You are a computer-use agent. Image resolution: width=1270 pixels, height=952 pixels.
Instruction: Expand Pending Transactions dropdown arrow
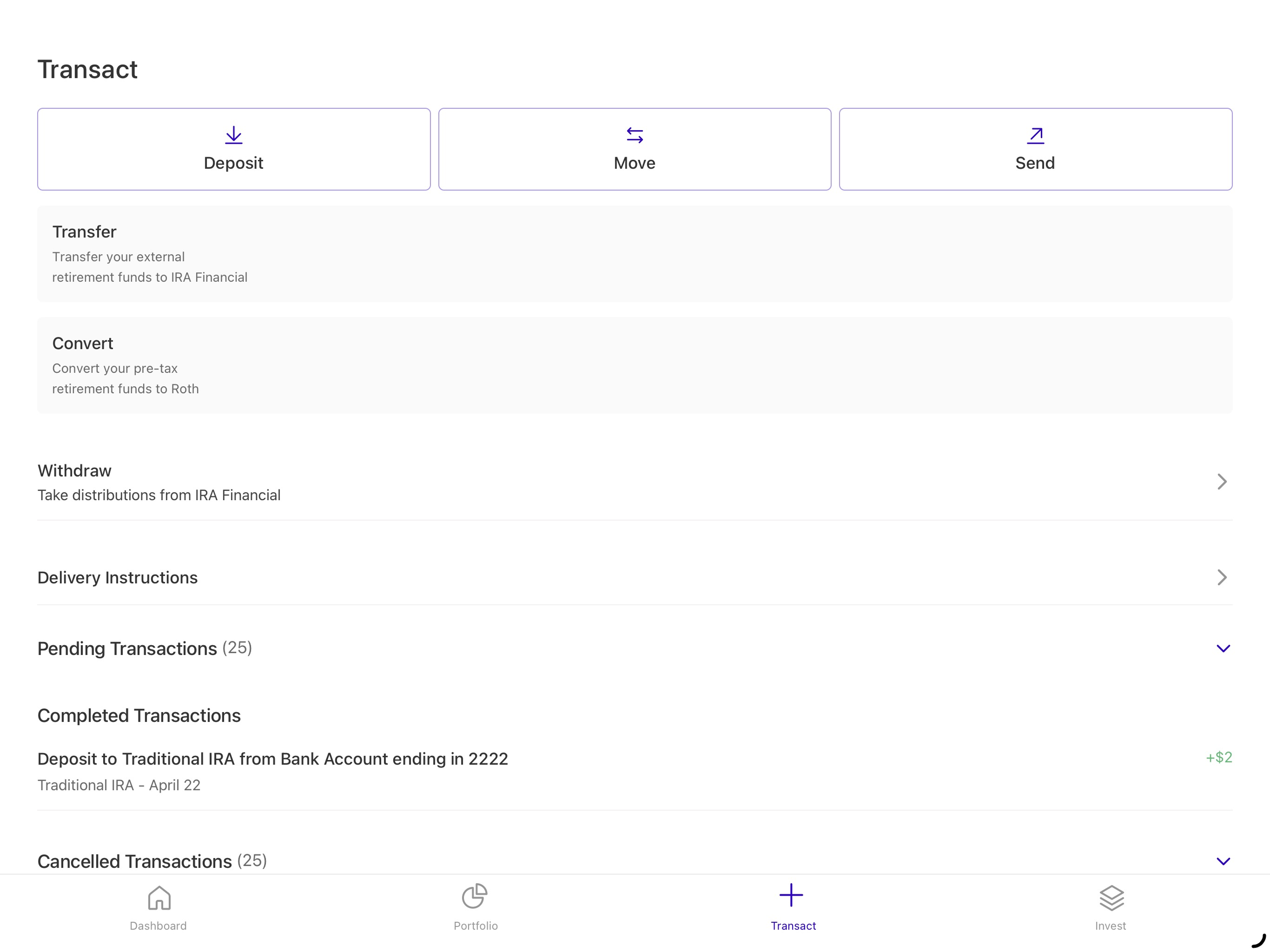1224,649
